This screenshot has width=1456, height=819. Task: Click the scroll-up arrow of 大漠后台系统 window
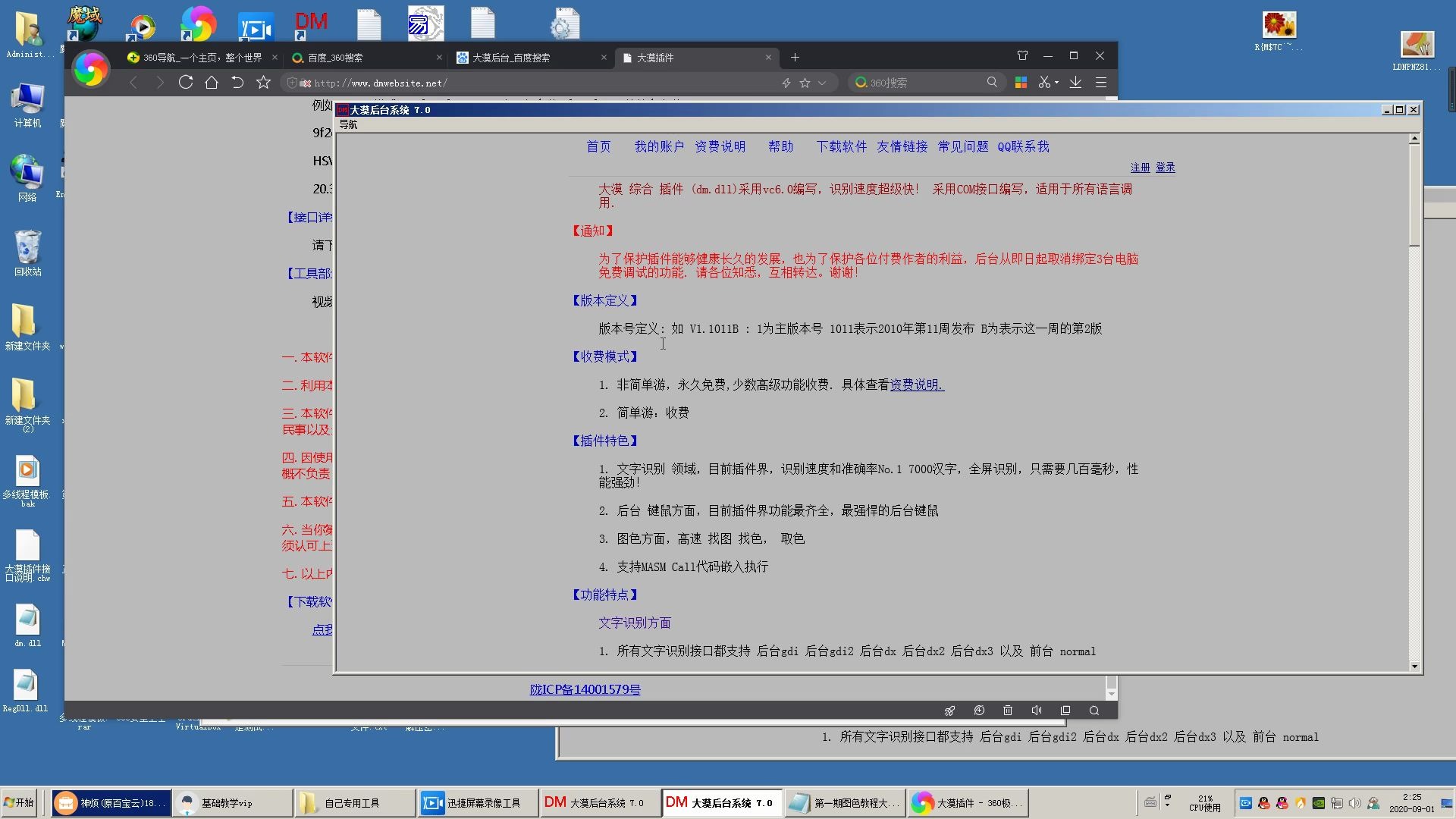pyautogui.click(x=1414, y=139)
